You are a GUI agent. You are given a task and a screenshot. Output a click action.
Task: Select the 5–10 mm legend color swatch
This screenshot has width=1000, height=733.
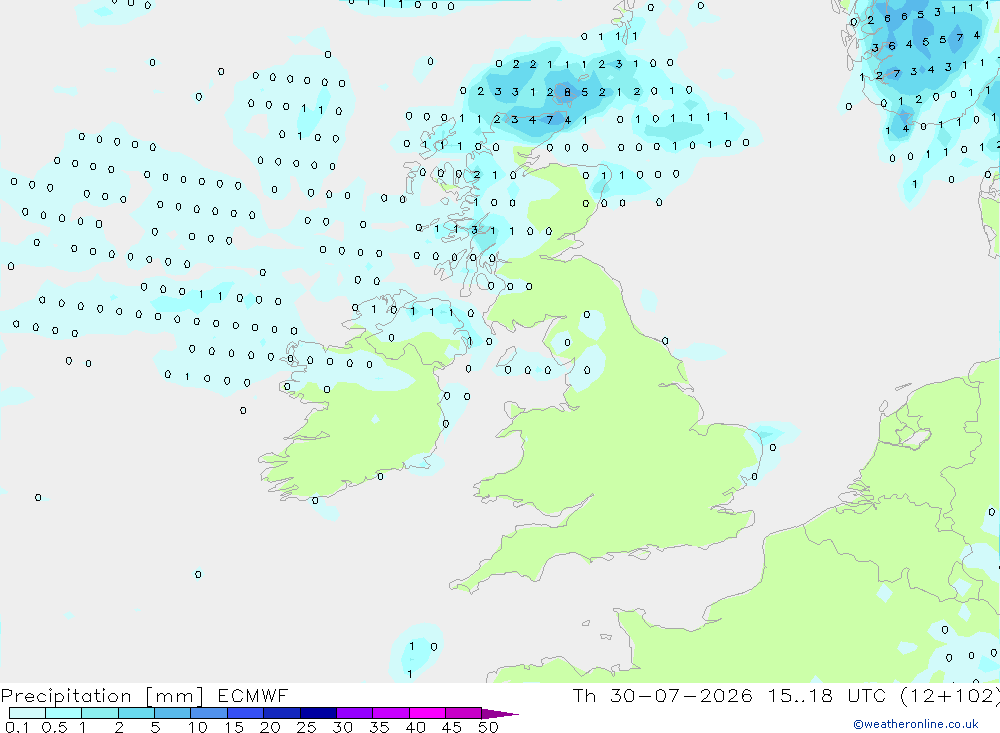(173, 713)
